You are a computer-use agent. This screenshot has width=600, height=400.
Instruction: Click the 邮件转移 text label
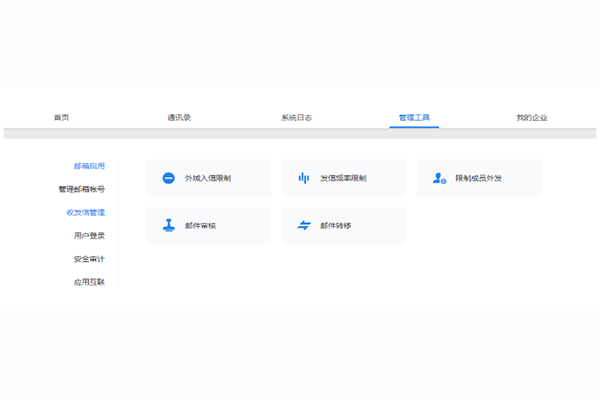click(x=335, y=225)
